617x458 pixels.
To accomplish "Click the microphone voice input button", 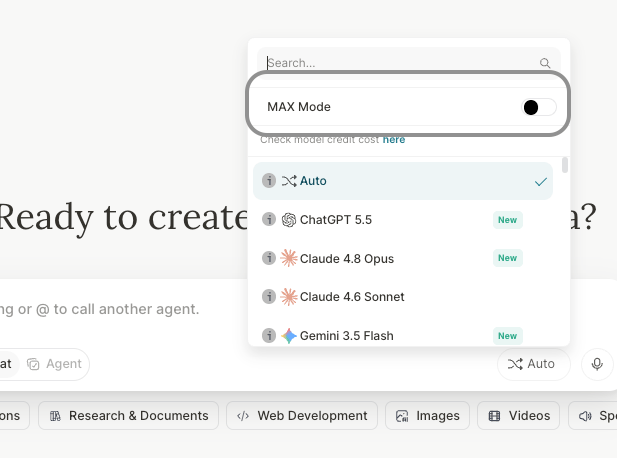I will click(597, 364).
